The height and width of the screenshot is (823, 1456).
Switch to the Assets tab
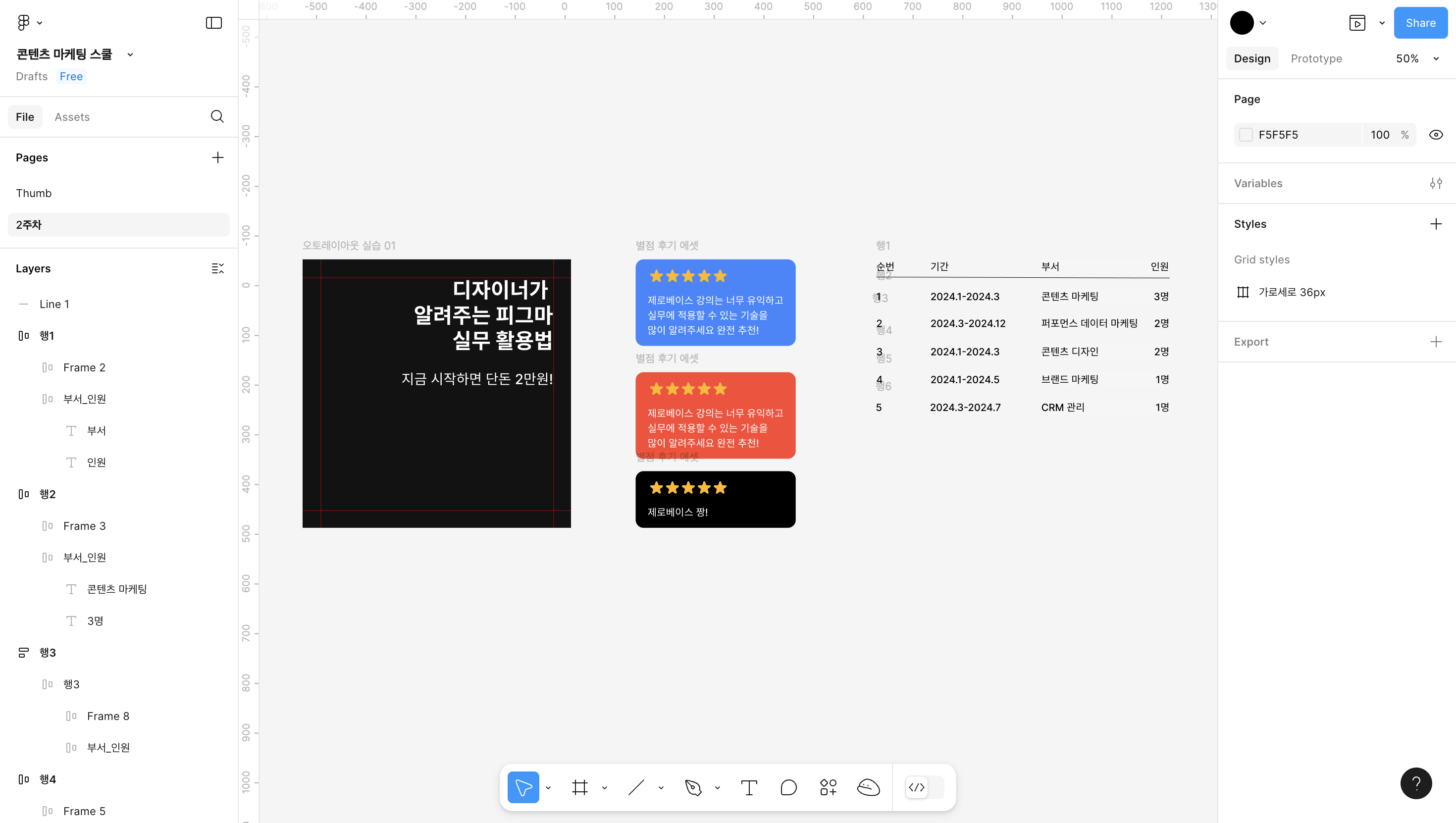[x=72, y=117]
